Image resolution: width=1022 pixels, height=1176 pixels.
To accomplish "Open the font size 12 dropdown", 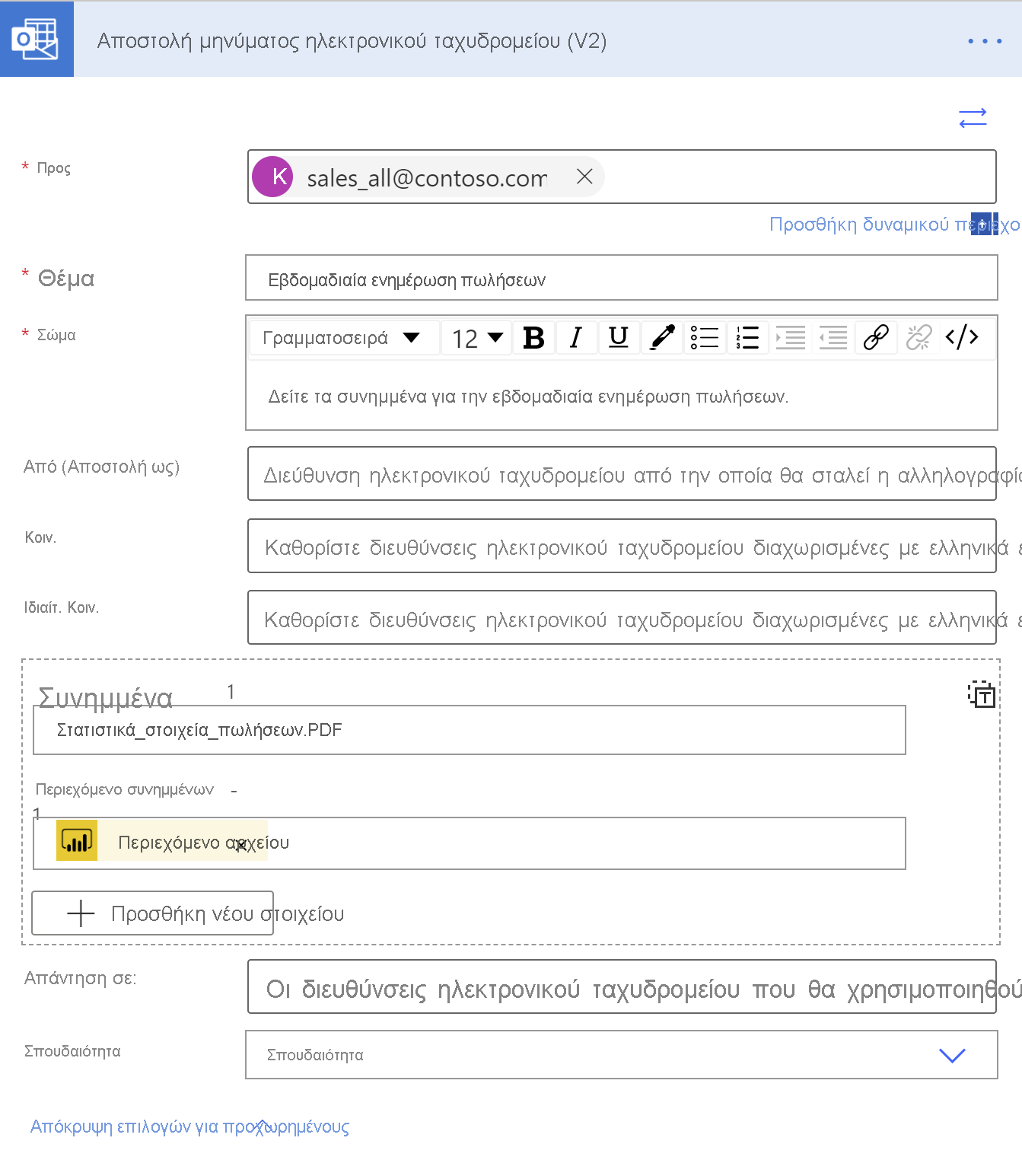I will (x=477, y=337).
